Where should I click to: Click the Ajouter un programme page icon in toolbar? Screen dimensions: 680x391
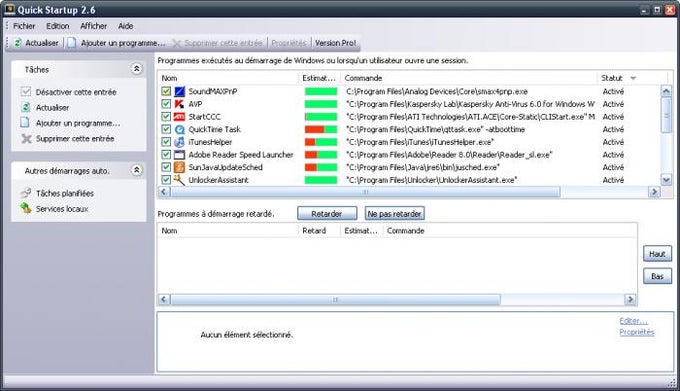[x=72, y=42]
